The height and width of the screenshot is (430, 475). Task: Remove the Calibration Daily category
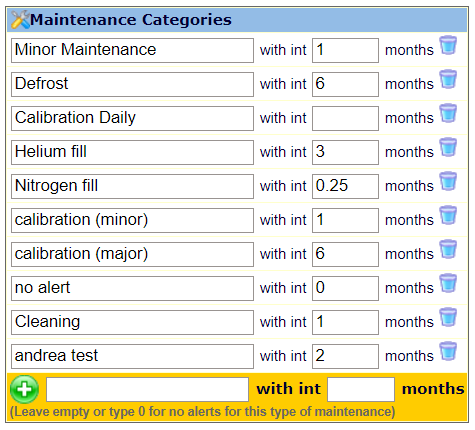[x=448, y=113]
